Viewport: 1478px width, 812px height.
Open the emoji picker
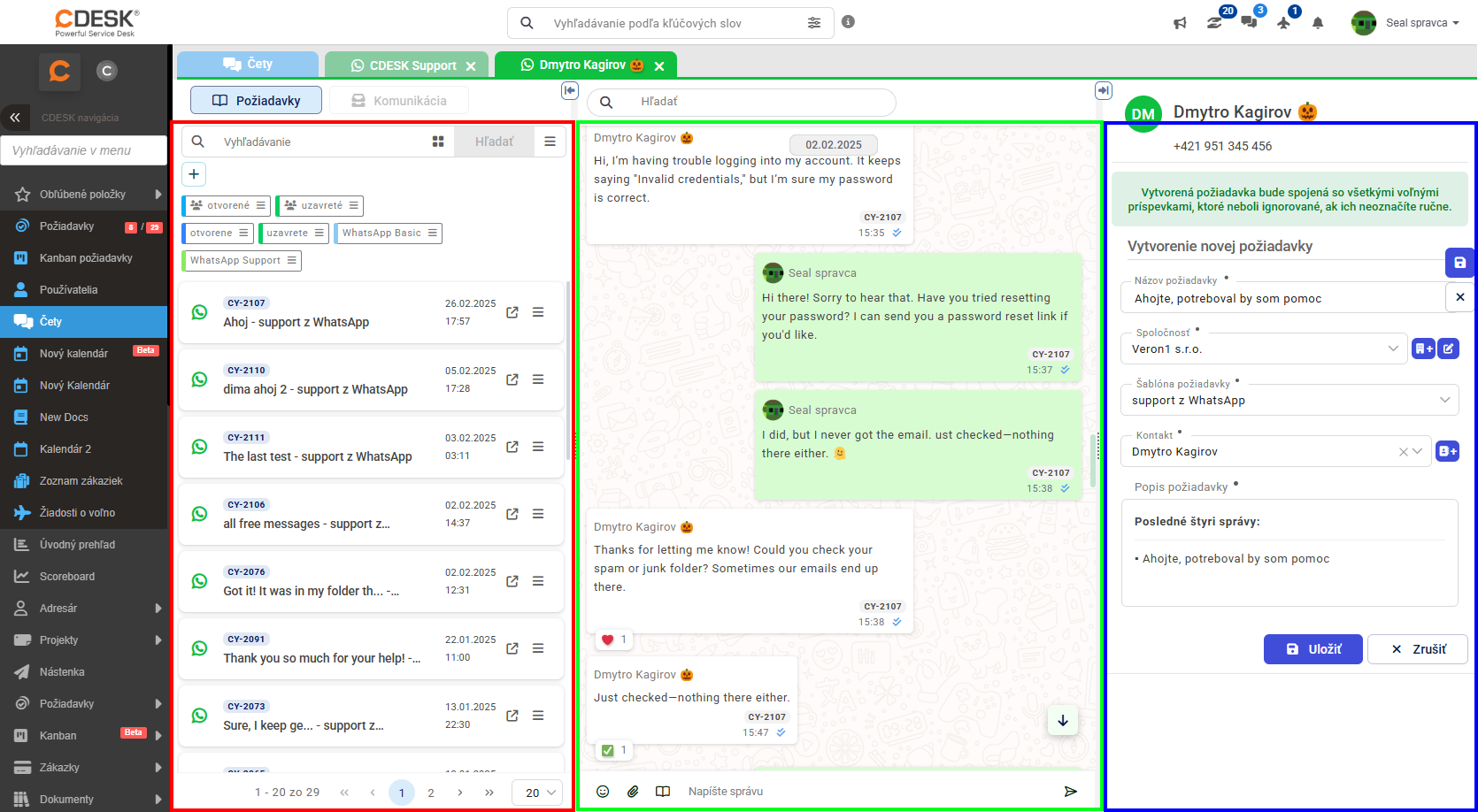pyautogui.click(x=603, y=792)
